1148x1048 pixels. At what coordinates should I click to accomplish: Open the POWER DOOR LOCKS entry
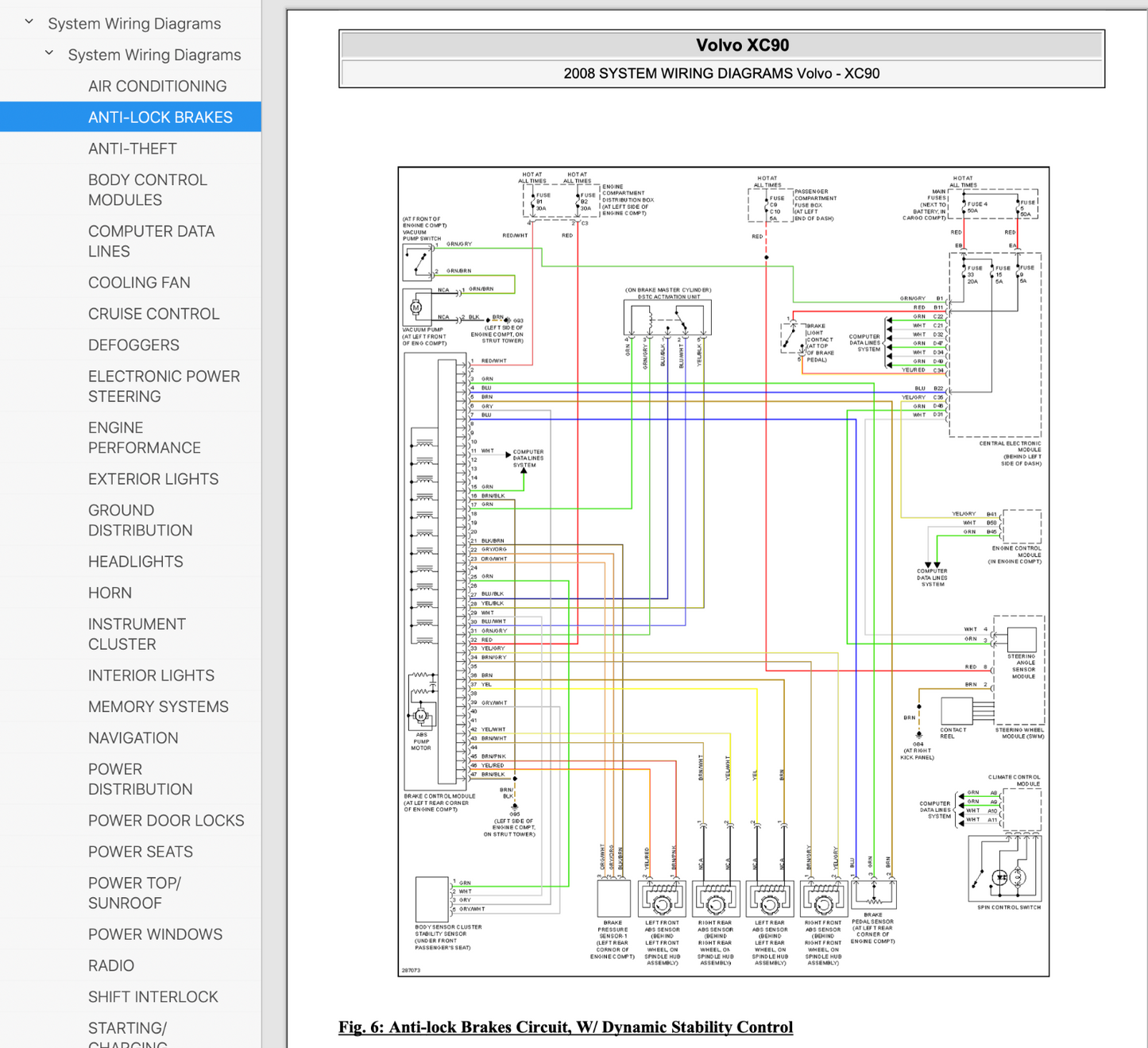165,820
